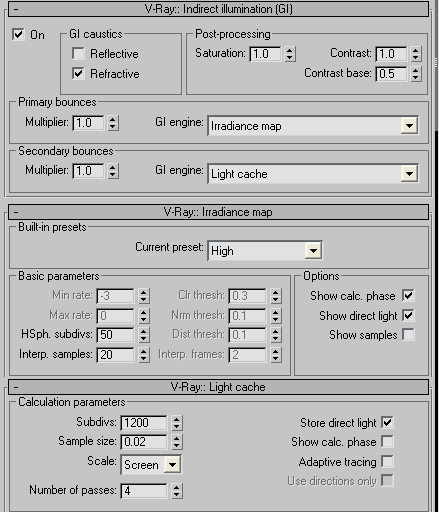Enable Reflective GI caustics
439x512 pixels.
[78, 53]
